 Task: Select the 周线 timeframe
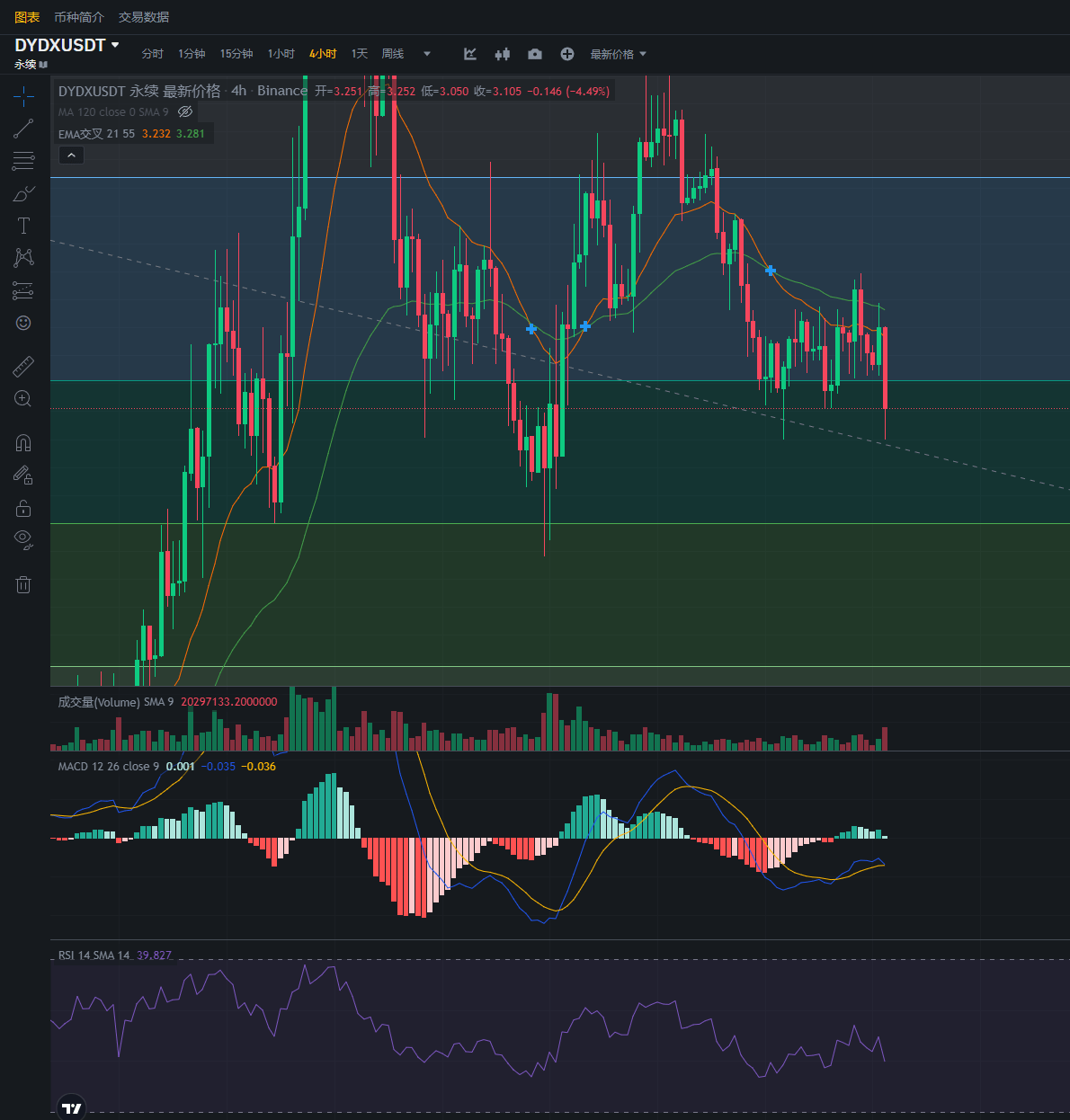393,54
